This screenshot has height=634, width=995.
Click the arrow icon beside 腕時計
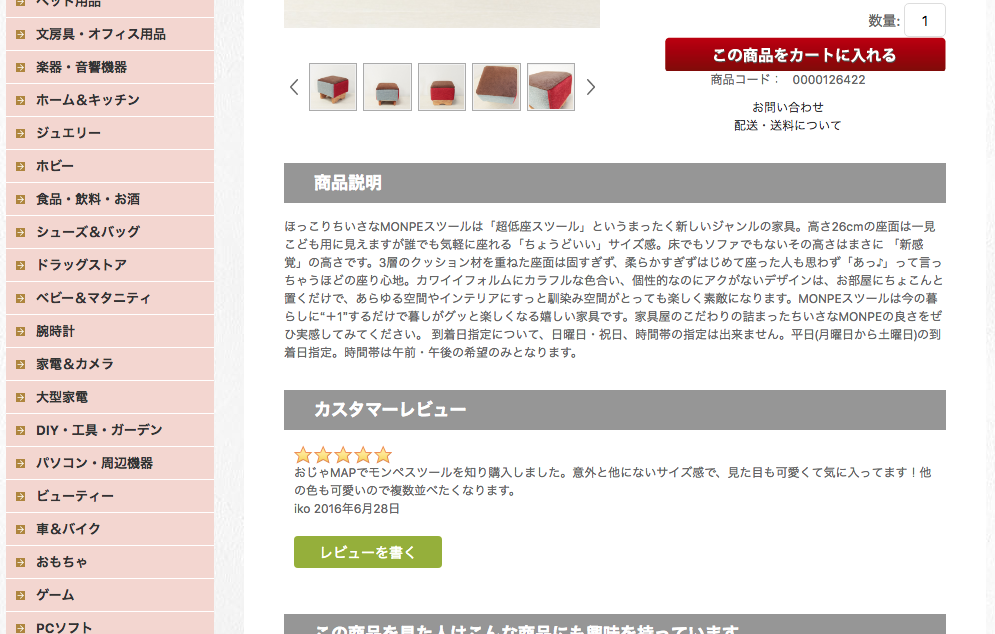coord(21,331)
